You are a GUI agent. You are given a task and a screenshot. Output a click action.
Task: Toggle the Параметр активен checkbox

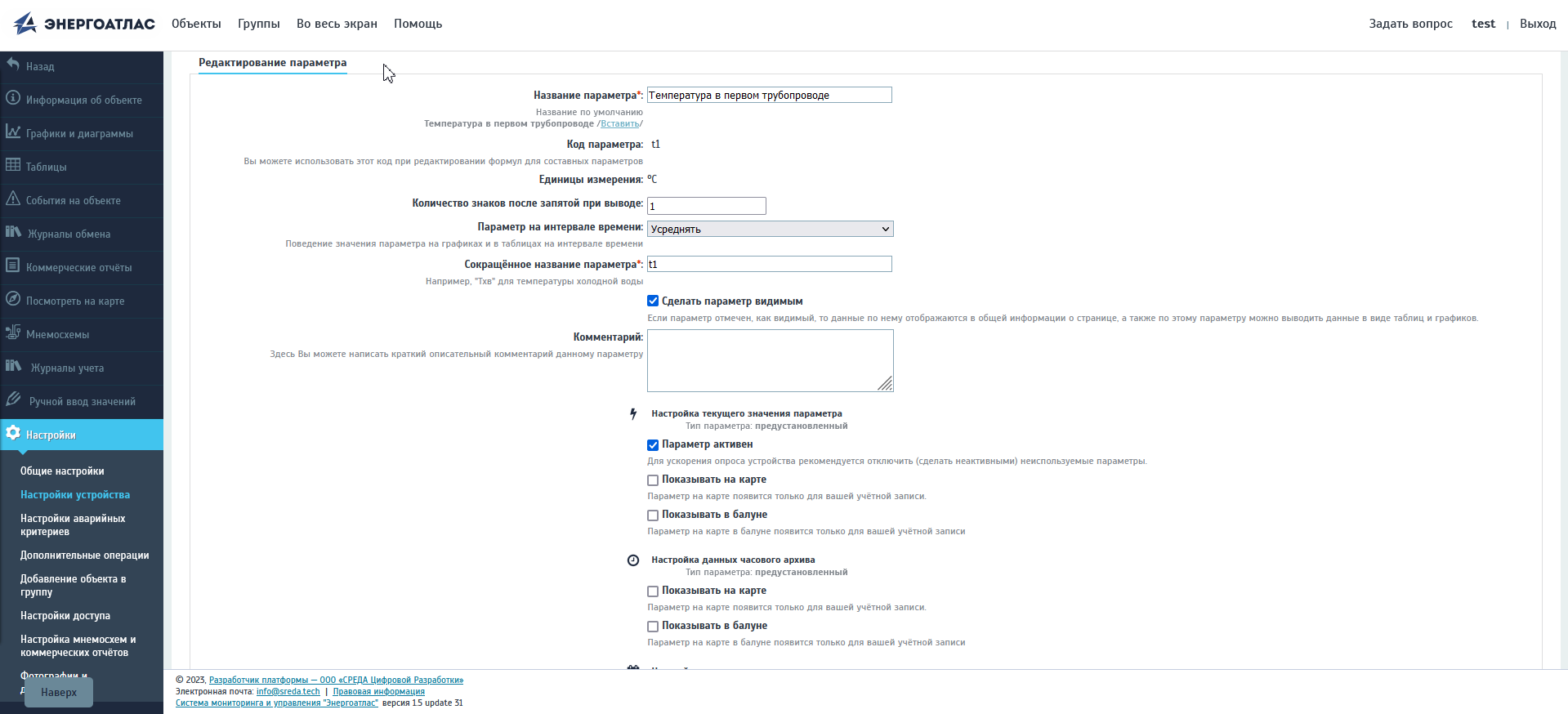pyautogui.click(x=653, y=445)
